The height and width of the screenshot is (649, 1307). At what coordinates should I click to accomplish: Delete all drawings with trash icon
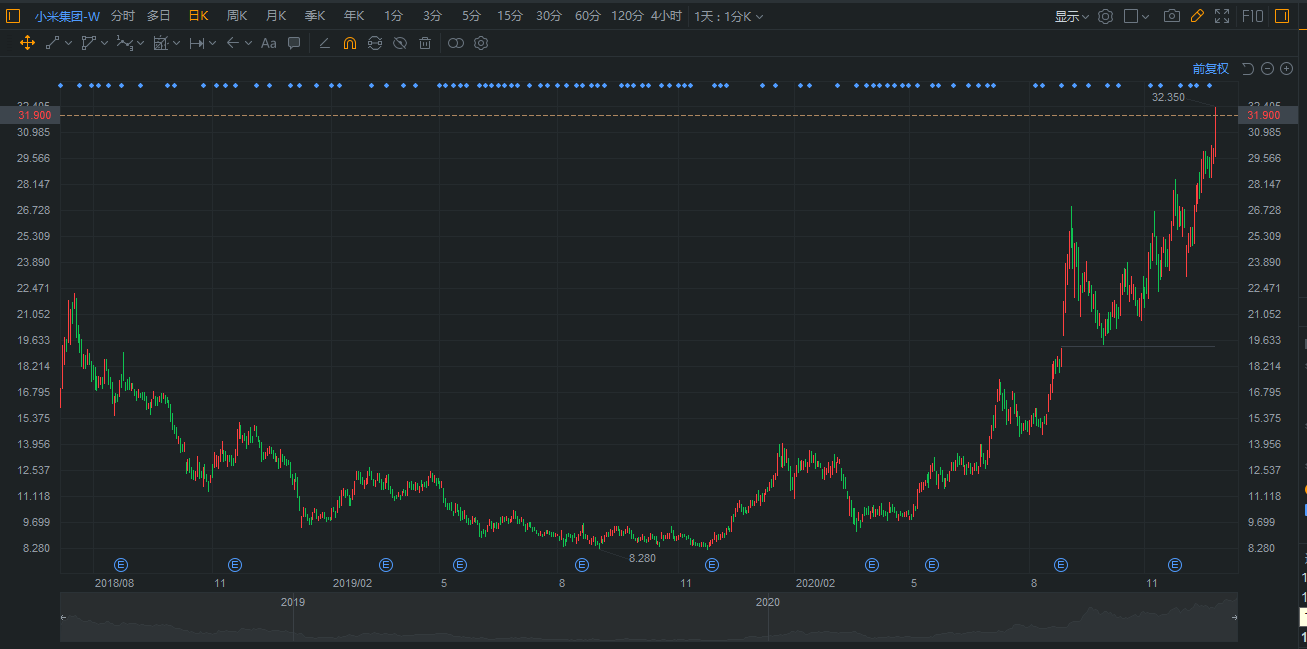pyautogui.click(x=425, y=43)
